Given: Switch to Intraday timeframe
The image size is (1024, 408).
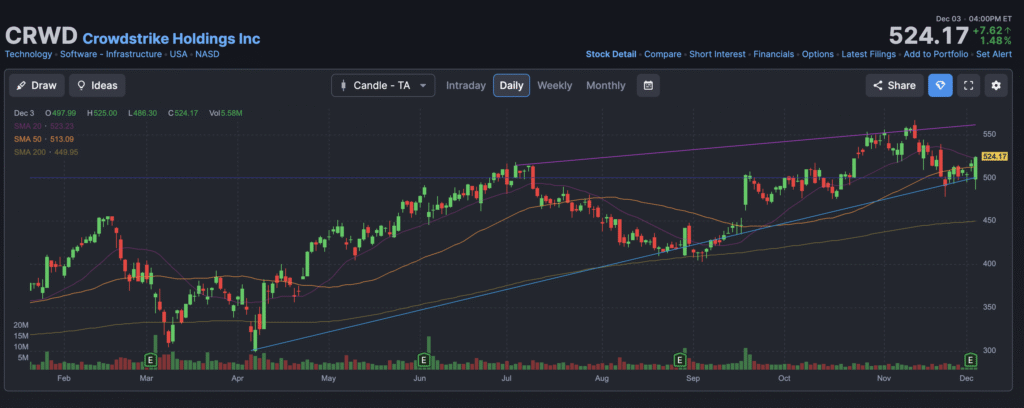Looking at the screenshot, I should pos(467,86).
